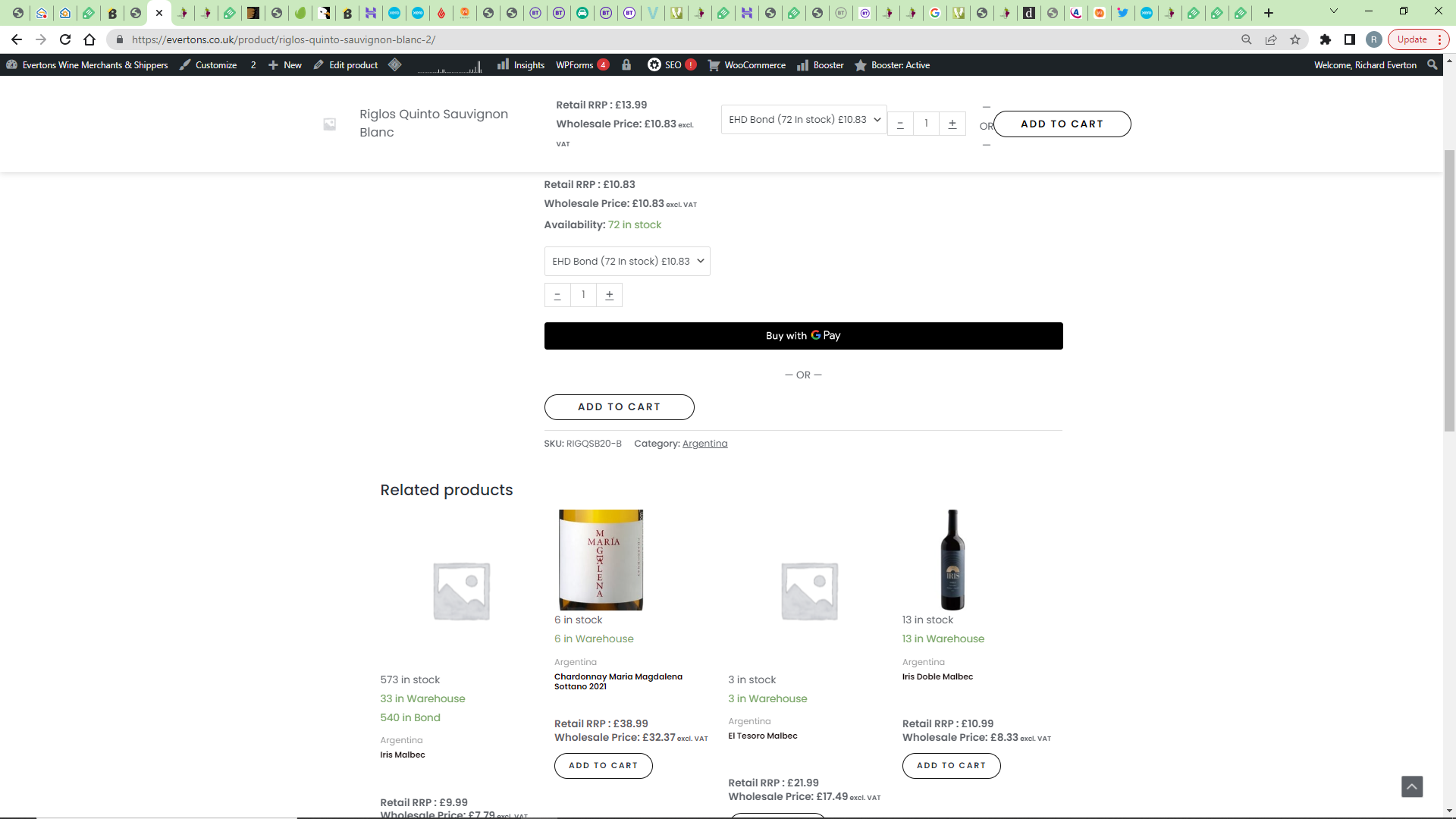1456x819 pixels.
Task: Click the browser reload icon
Action: (65, 39)
